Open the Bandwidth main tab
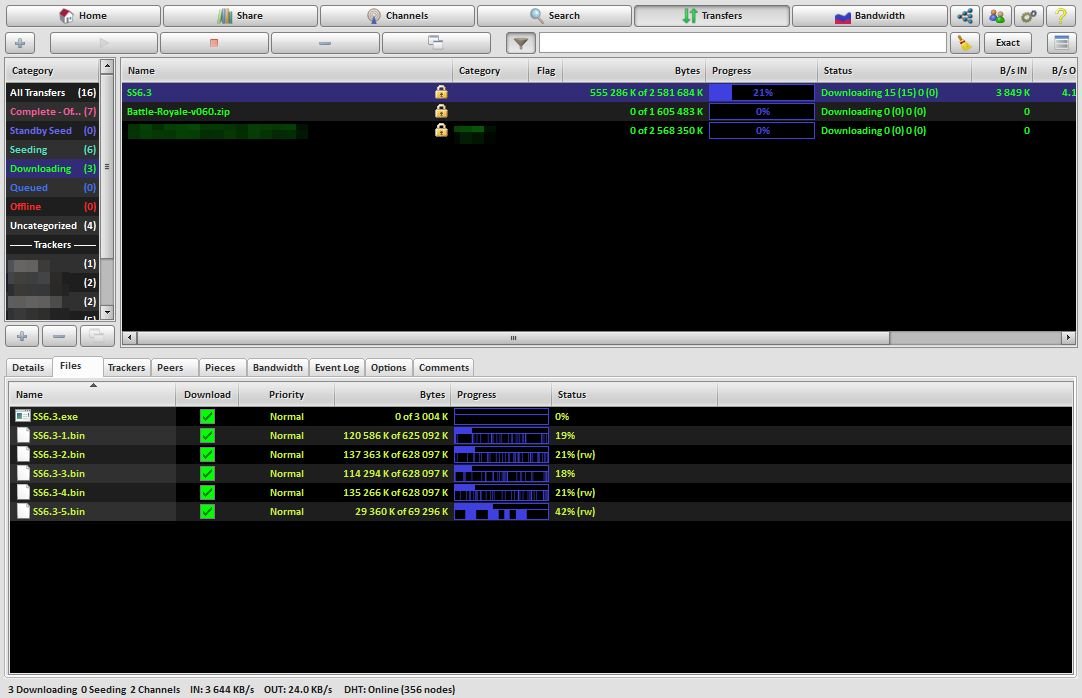 tap(869, 16)
